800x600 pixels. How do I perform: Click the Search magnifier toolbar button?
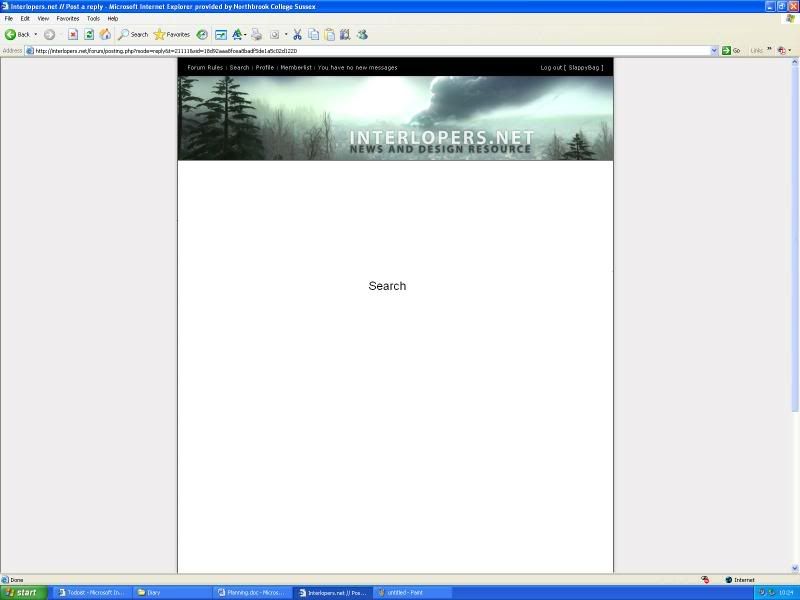[133, 34]
